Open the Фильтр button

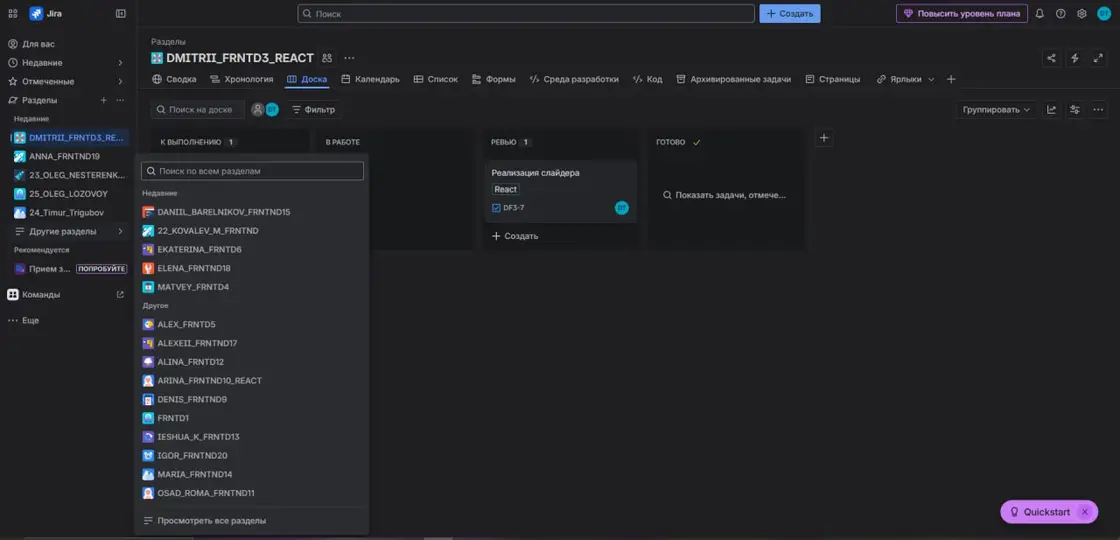[x=314, y=110]
